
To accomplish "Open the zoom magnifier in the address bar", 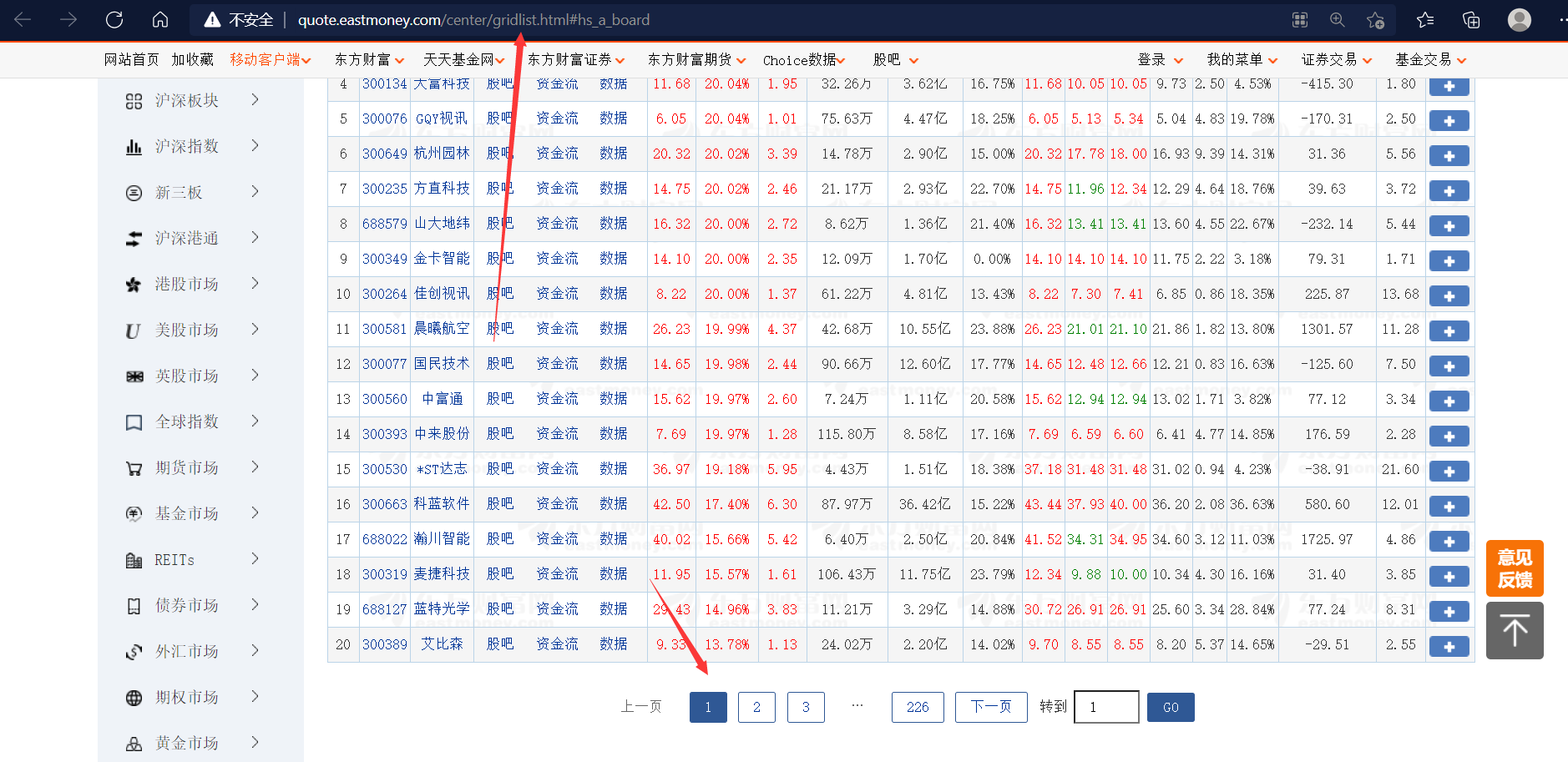I will pos(1337,20).
